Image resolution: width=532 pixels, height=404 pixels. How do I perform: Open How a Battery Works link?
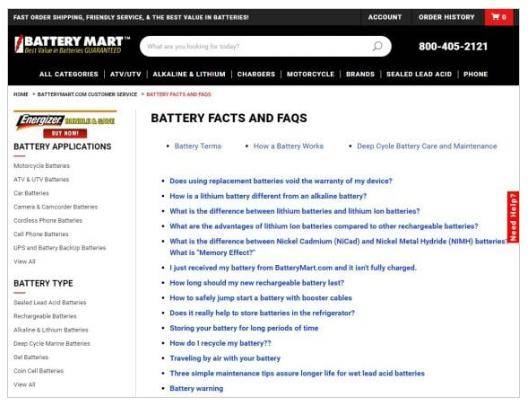(288, 146)
